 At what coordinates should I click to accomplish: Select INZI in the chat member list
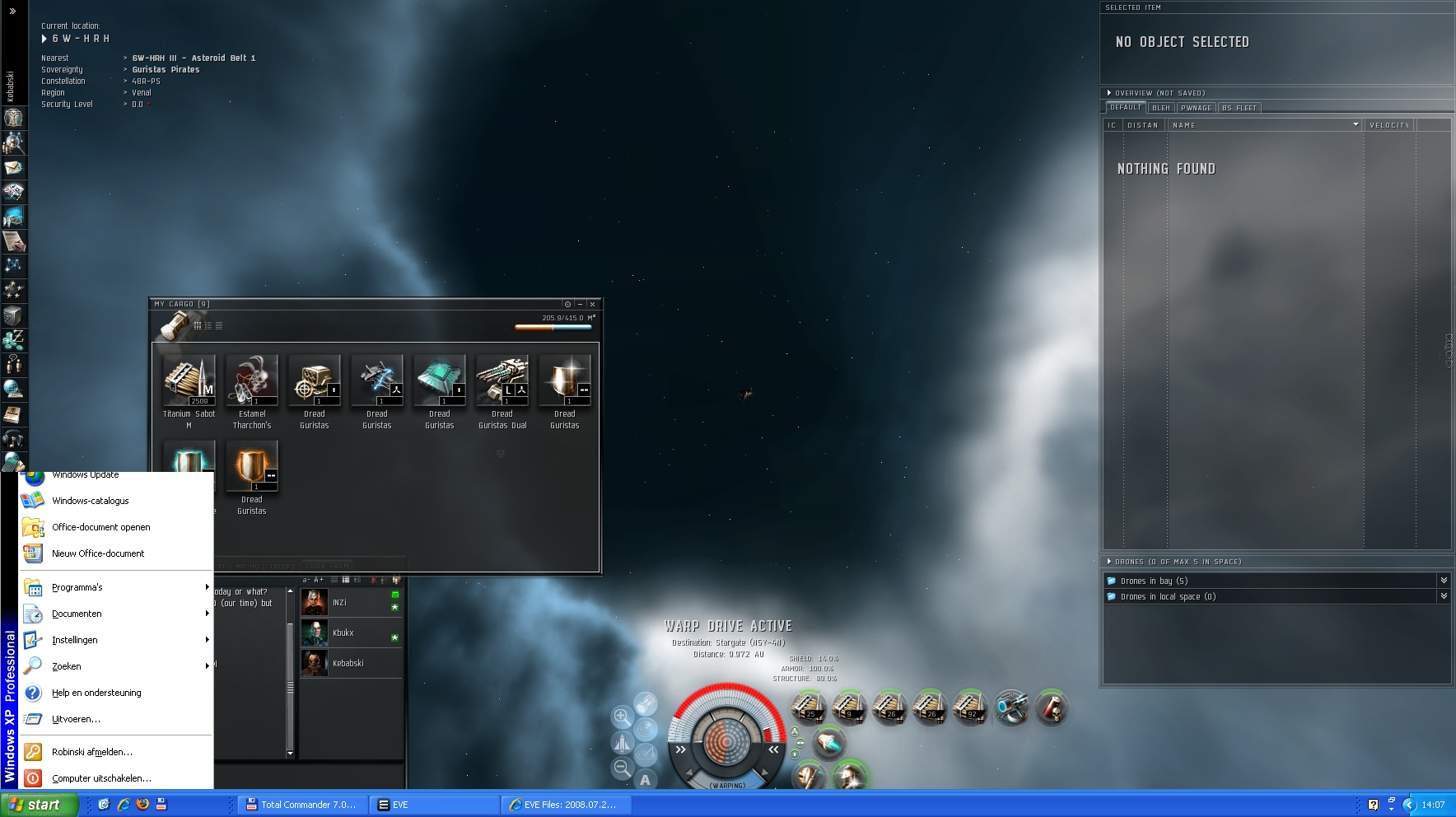coord(351,602)
